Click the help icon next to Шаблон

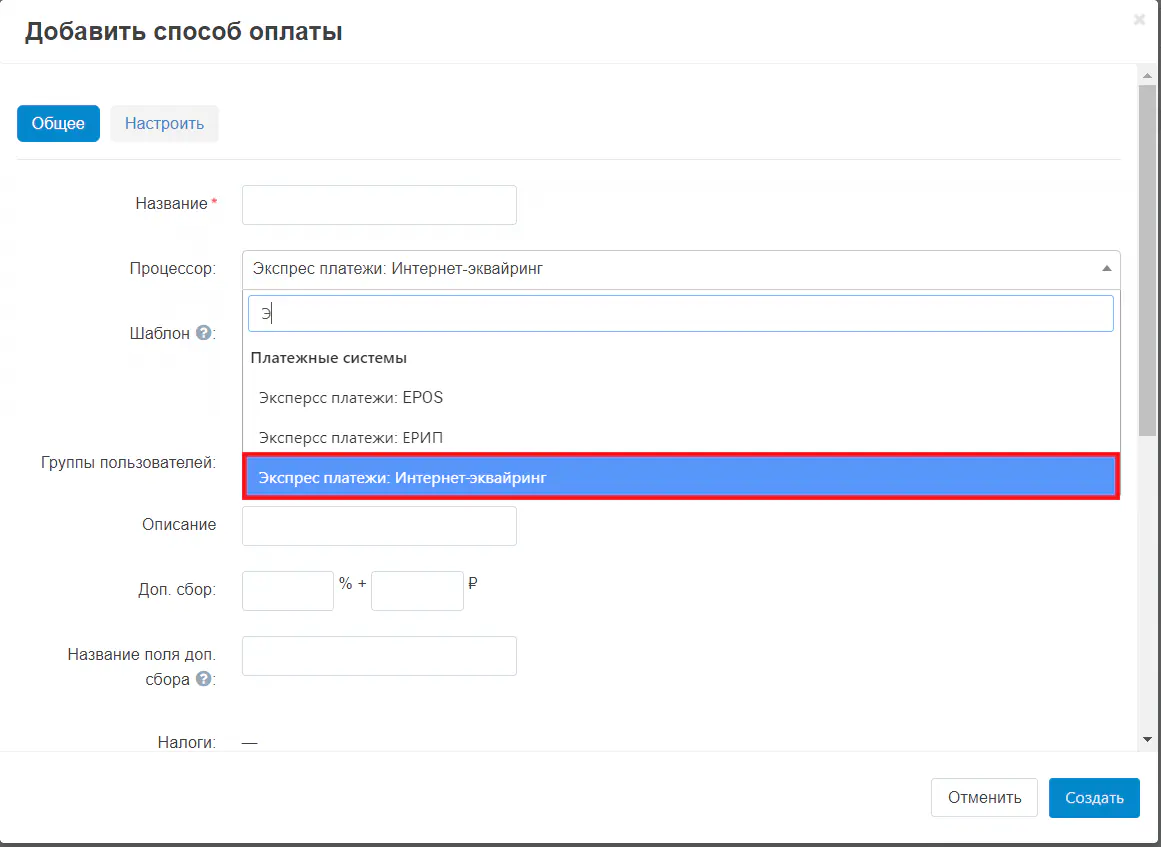click(203, 333)
